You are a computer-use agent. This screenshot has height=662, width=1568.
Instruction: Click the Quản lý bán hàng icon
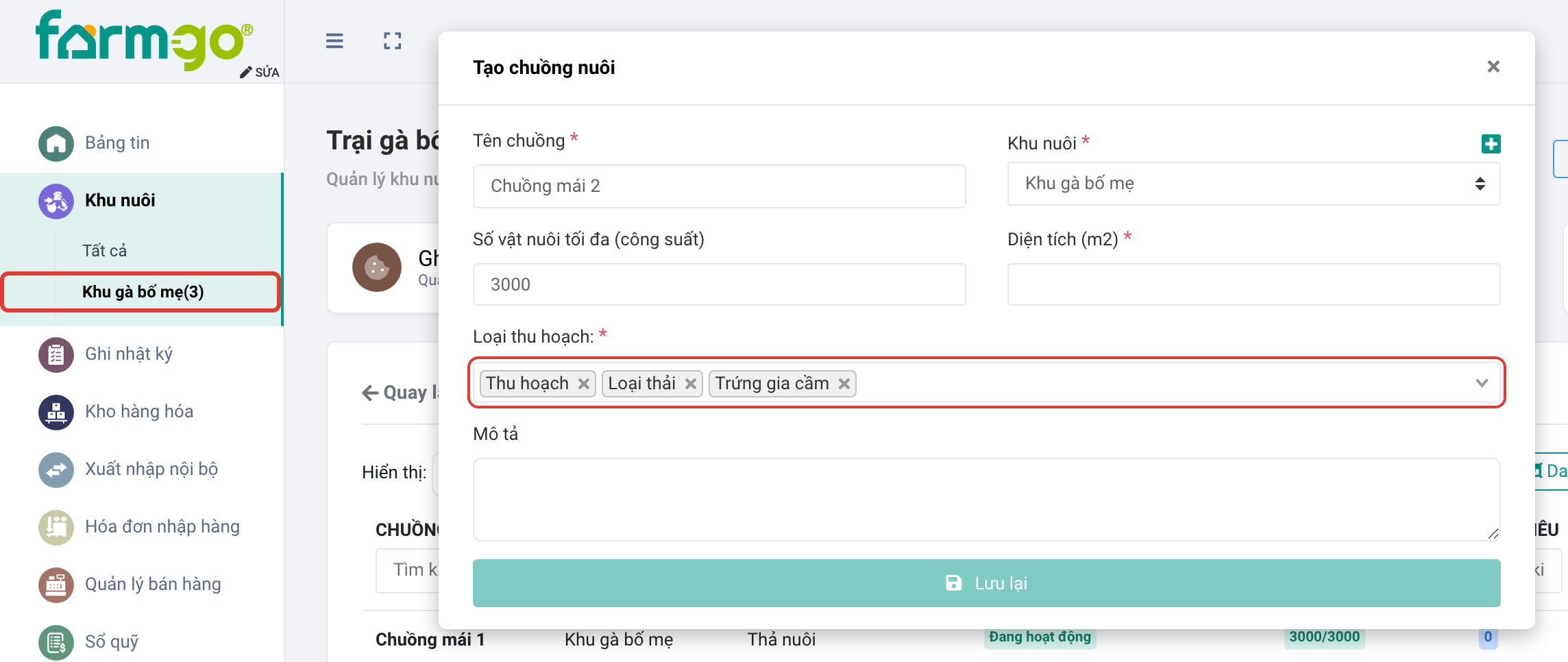click(56, 585)
